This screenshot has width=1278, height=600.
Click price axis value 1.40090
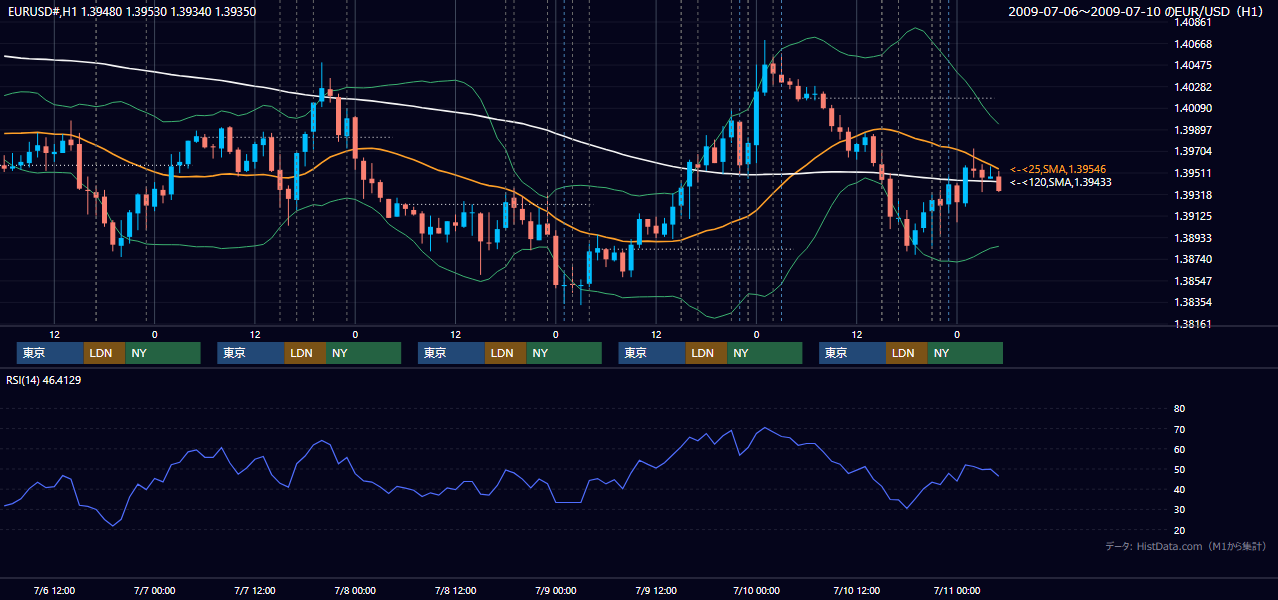pos(1192,109)
